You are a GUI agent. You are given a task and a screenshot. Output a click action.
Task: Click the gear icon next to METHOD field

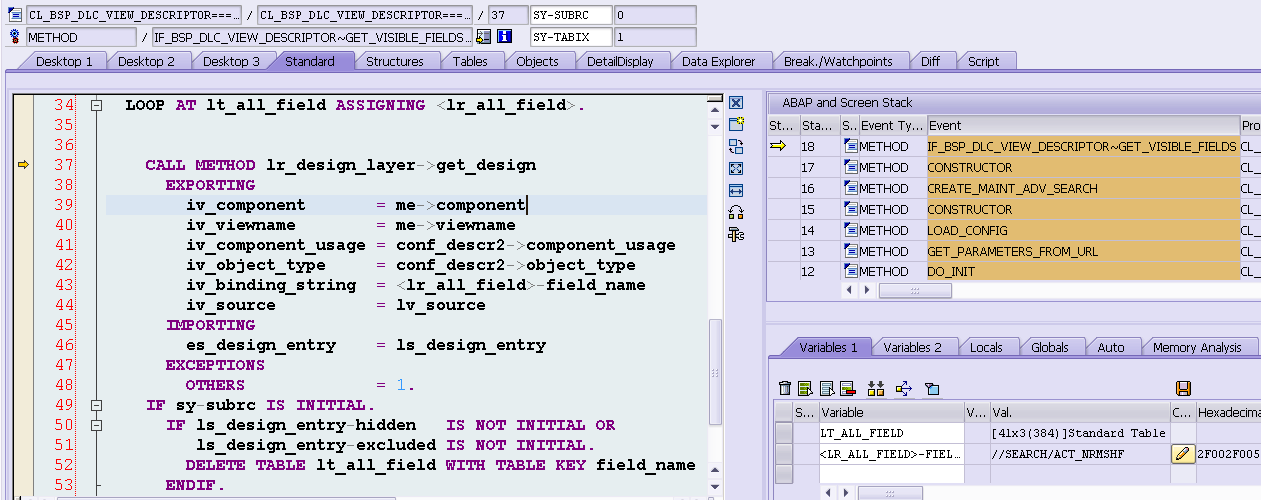coord(15,37)
